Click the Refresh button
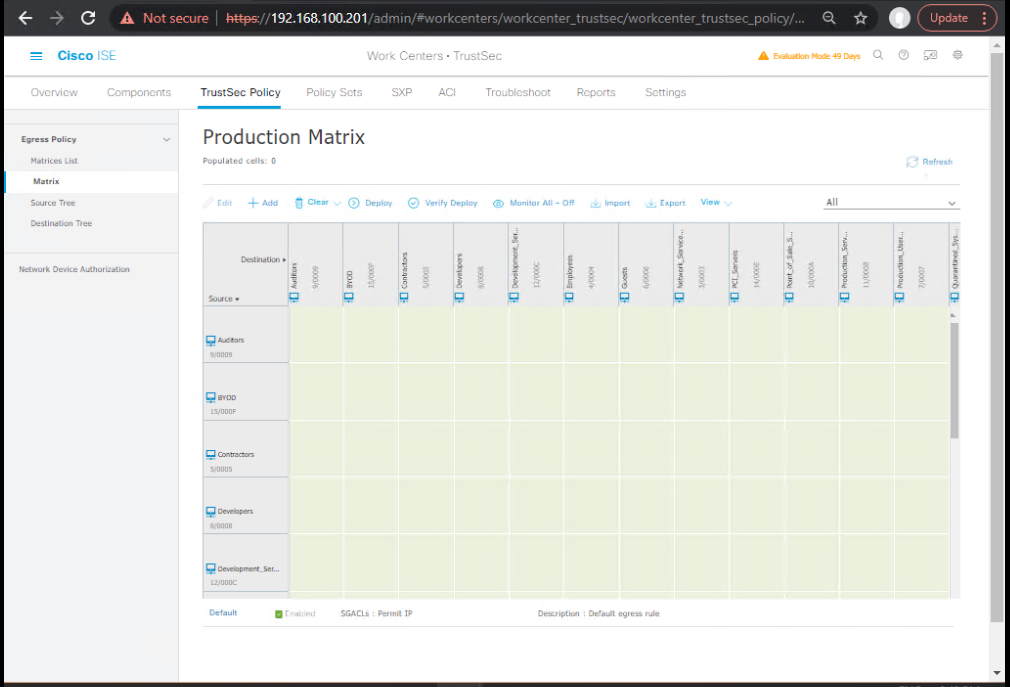Screen dimensions: 1010x687 tap(929, 162)
